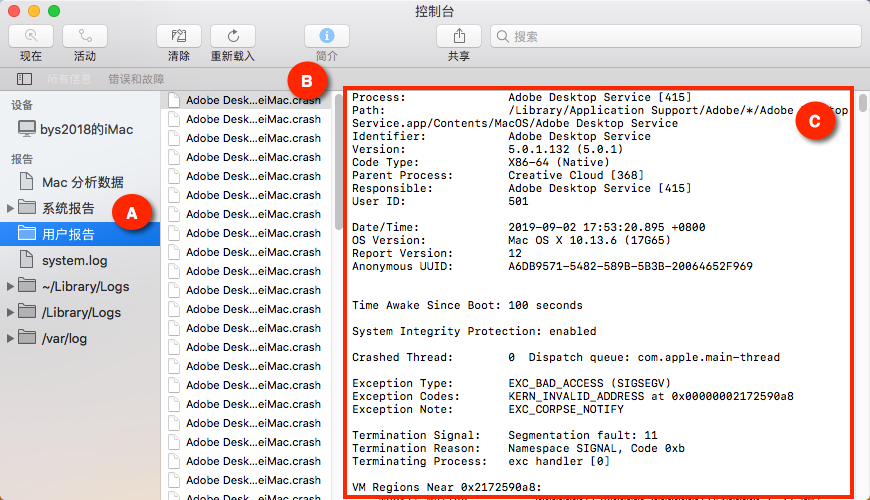
Task: Click the crash file list scrollbar
Action: (x=338, y=161)
